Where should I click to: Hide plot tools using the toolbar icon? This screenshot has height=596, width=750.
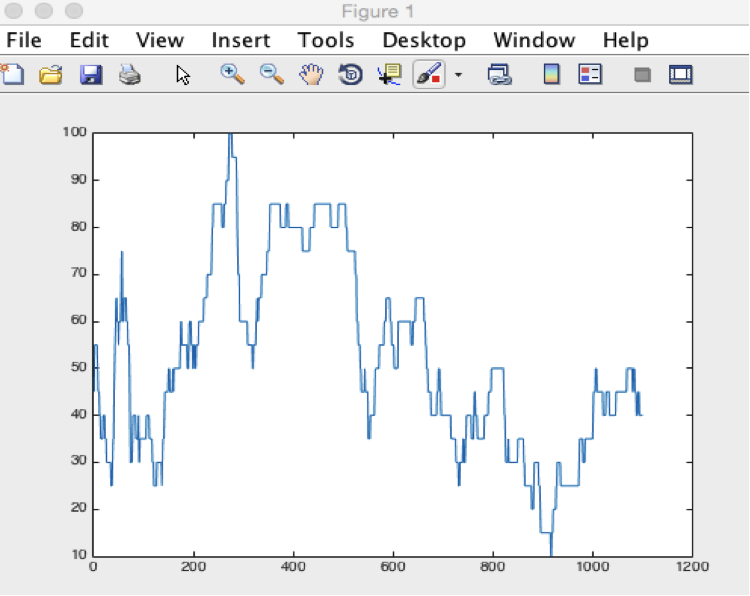pyautogui.click(x=642, y=75)
